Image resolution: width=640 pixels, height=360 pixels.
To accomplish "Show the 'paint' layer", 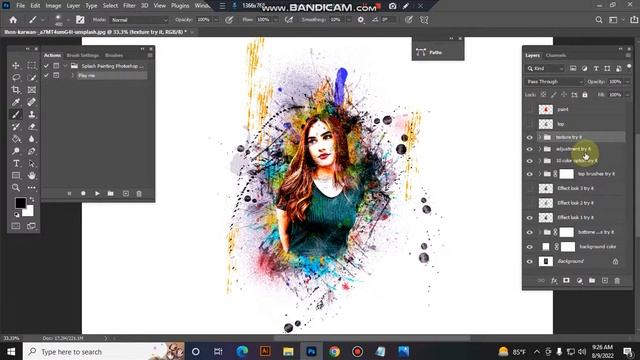I will 529,109.
